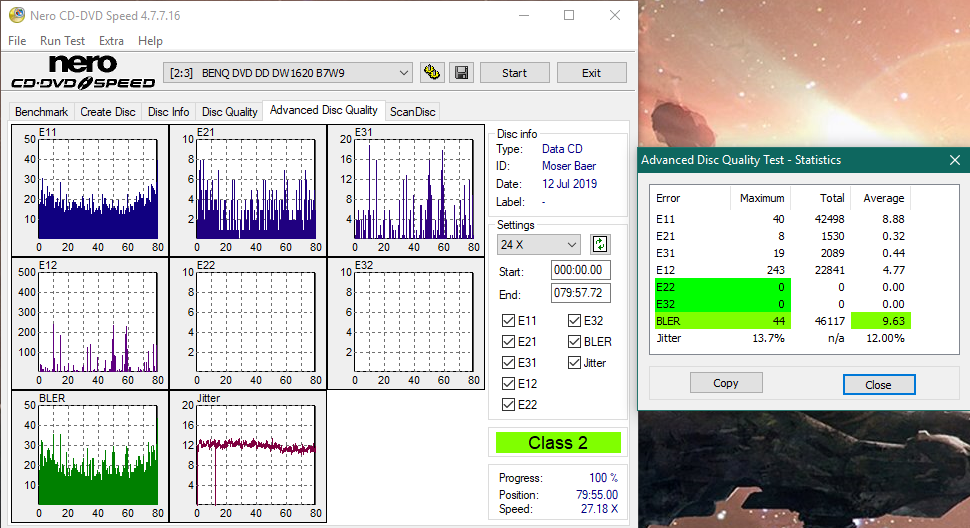Click the Maximum column header in Statistics
970x528 pixels.
coord(761,198)
